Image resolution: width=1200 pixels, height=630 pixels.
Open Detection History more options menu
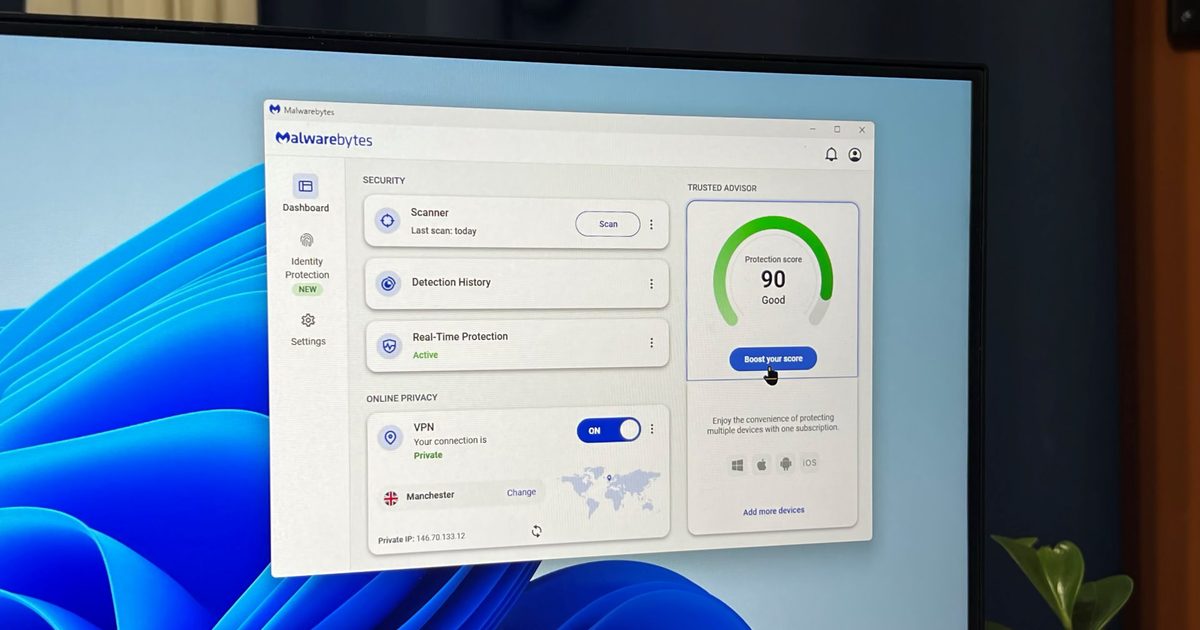point(651,284)
